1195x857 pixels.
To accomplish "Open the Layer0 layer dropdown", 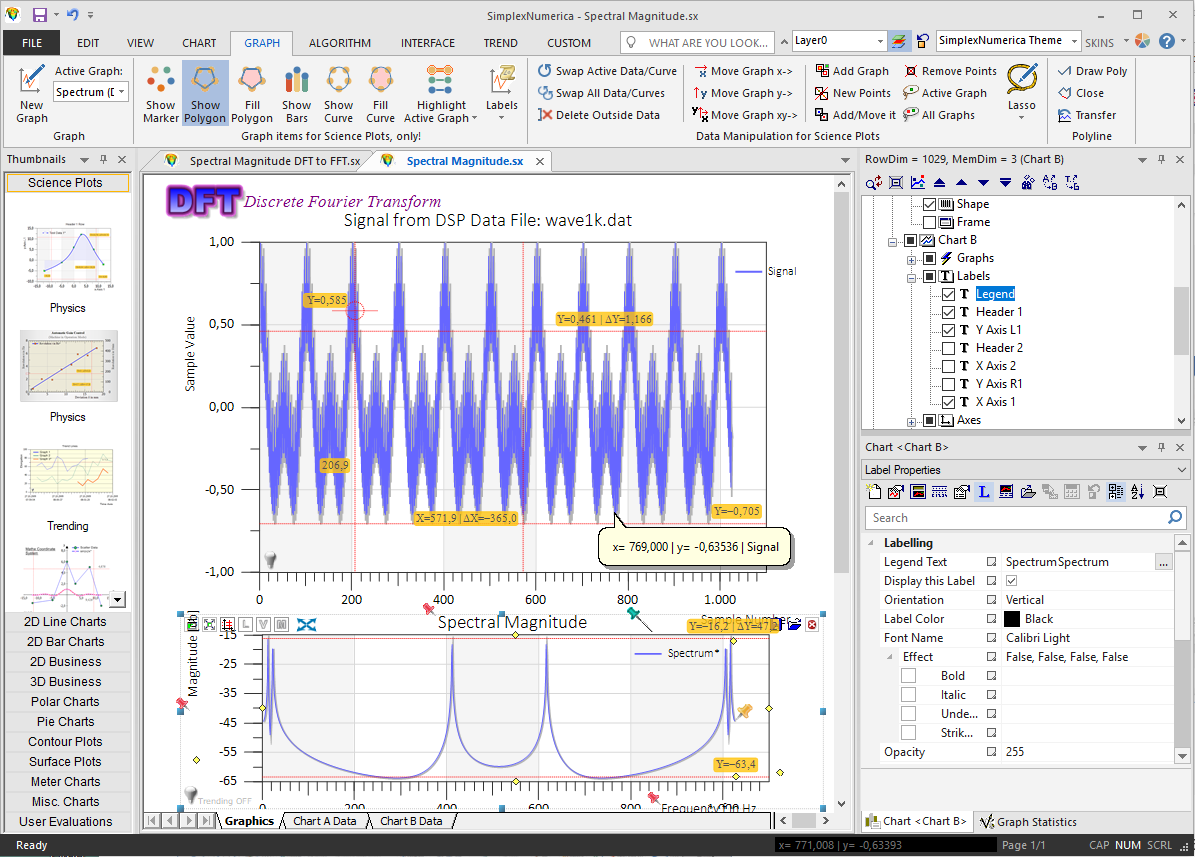I will tap(879, 41).
